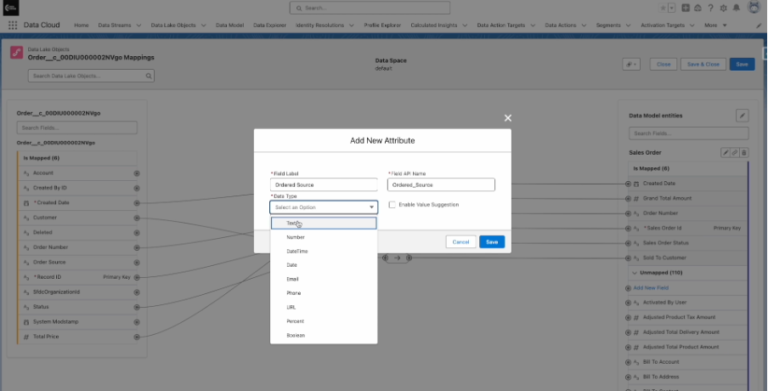Open the App Launcher grid icon
Viewport: 768px width, 391px height.
tap(13, 25)
